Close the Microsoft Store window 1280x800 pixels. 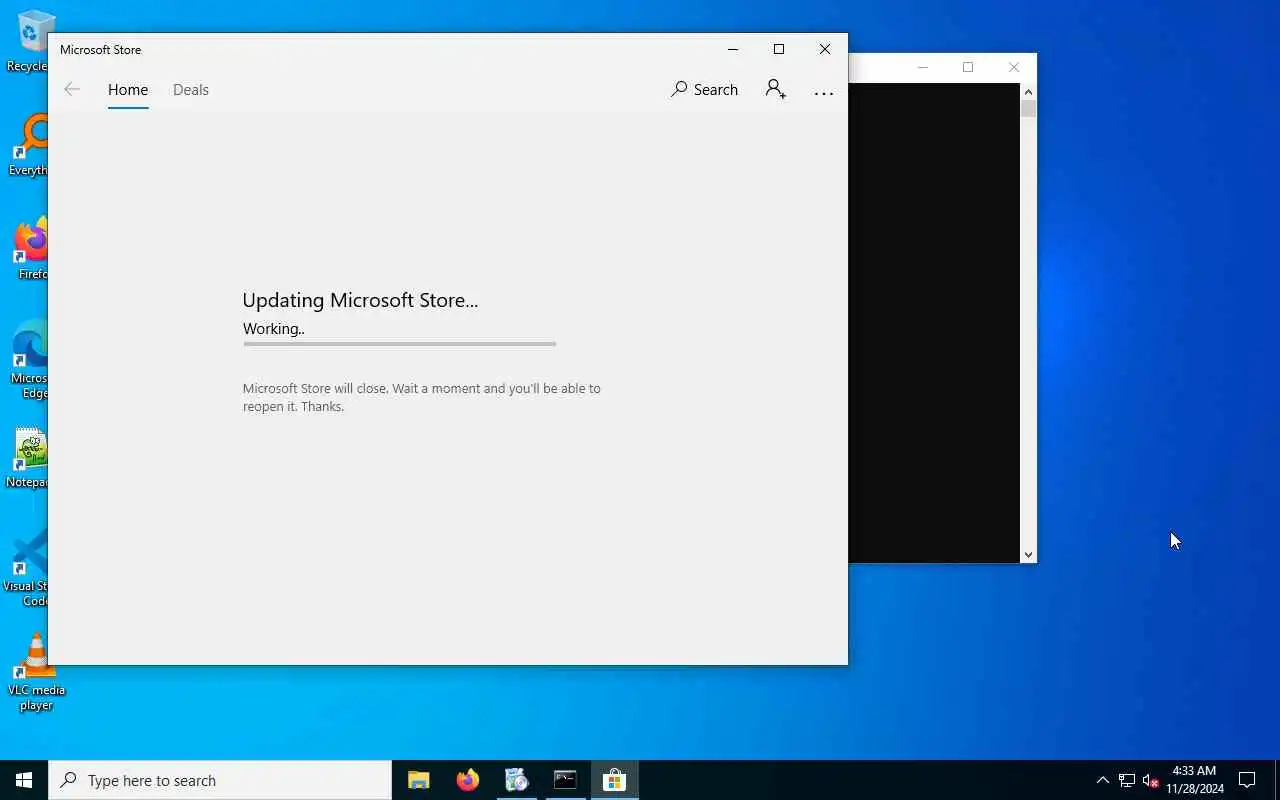[x=825, y=49]
